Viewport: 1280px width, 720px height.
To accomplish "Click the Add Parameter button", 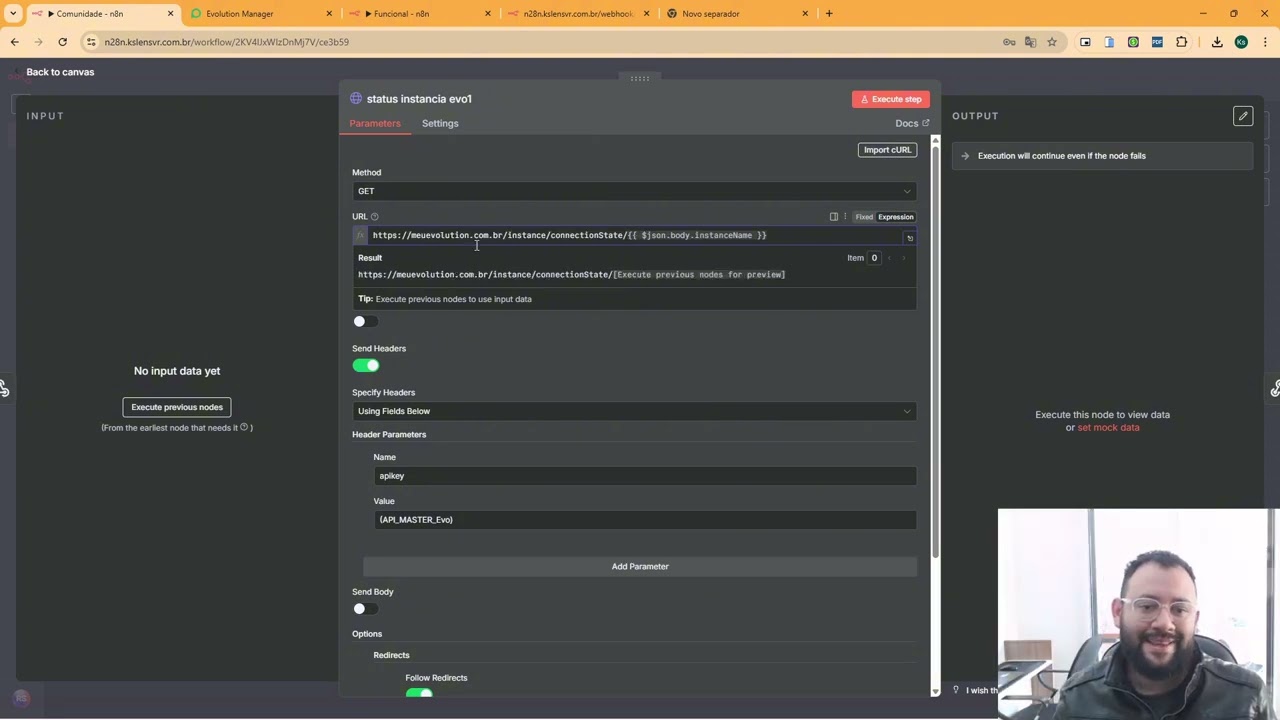I will tap(640, 566).
